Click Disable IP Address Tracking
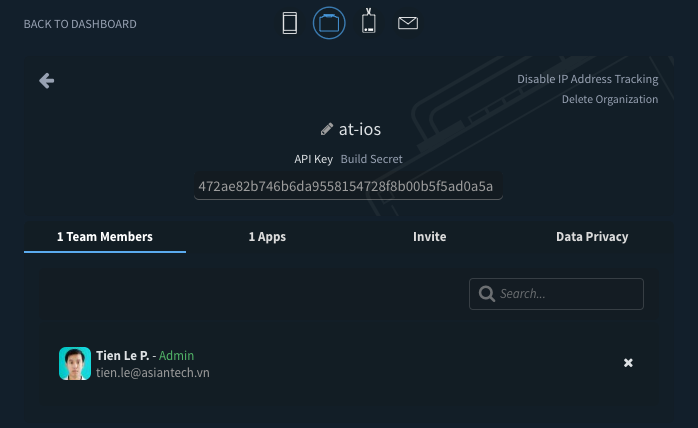This screenshot has height=428, width=698. tap(588, 79)
